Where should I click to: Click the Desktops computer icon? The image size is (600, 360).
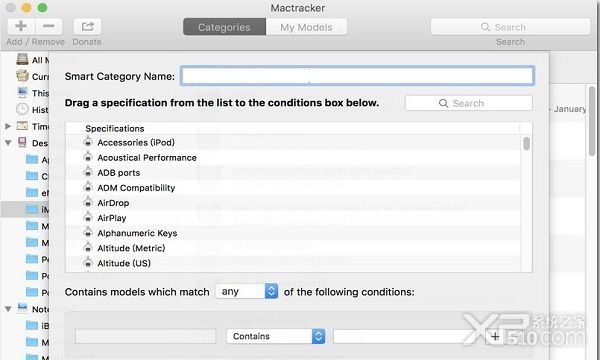pyautogui.click(x=23, y=142)
